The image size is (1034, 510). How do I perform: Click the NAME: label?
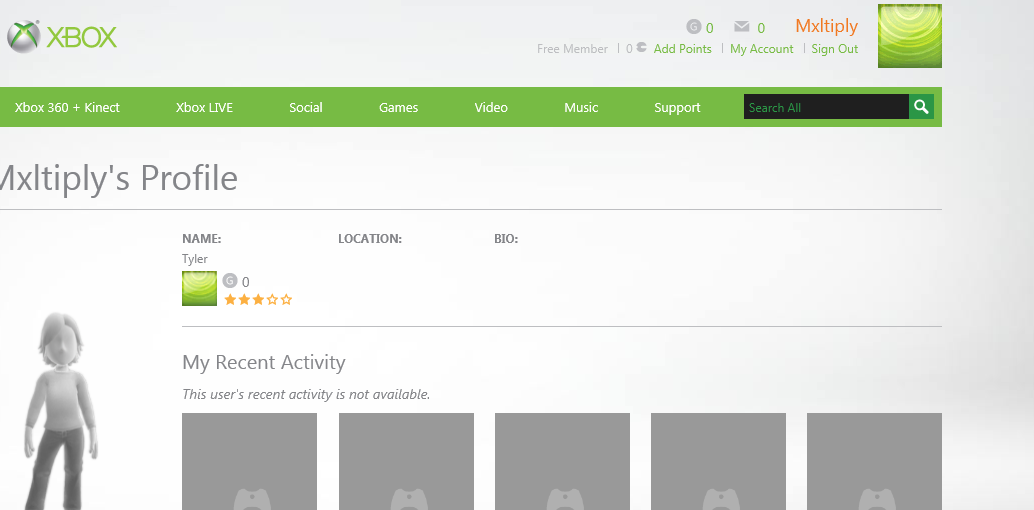(202, 239)
